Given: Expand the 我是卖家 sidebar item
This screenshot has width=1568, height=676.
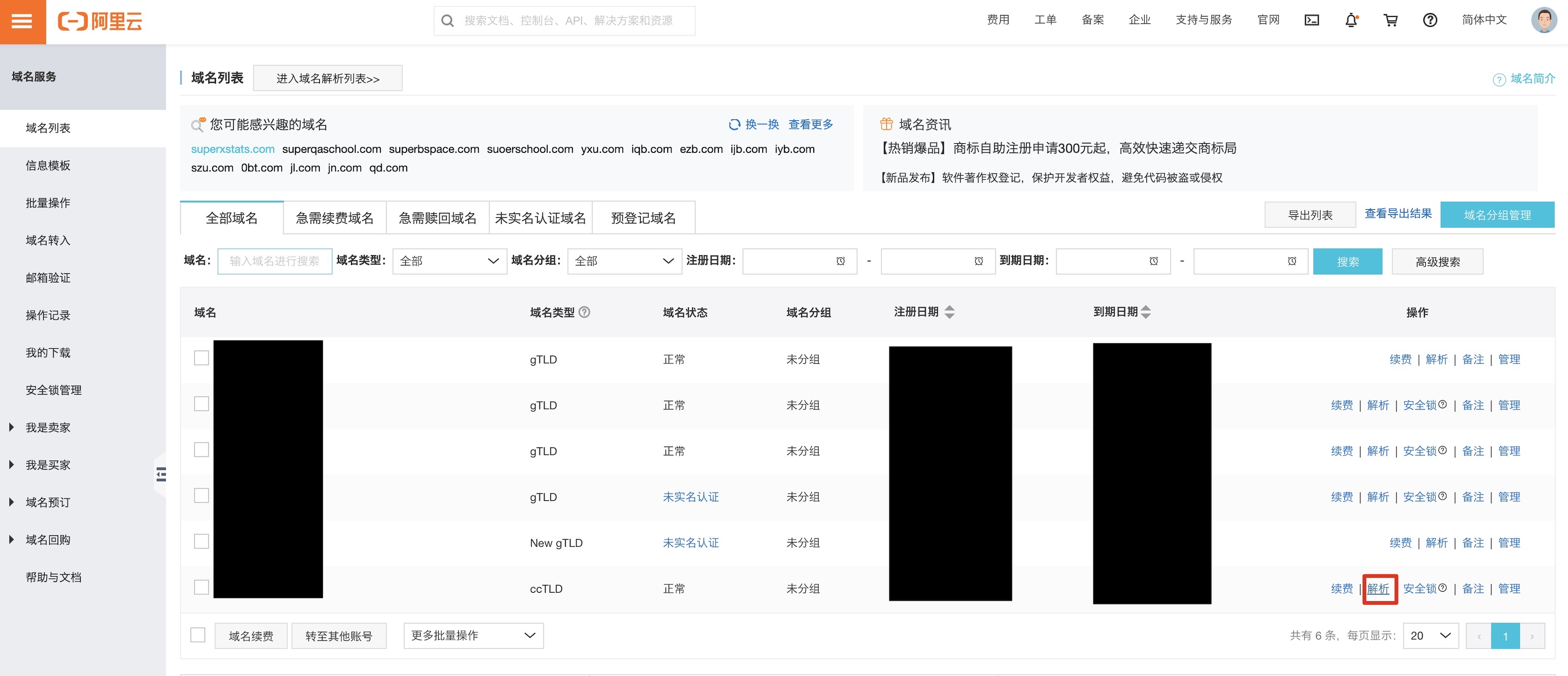Looking at the screenshot, I should pyautogui.click(x=48, y=428).
